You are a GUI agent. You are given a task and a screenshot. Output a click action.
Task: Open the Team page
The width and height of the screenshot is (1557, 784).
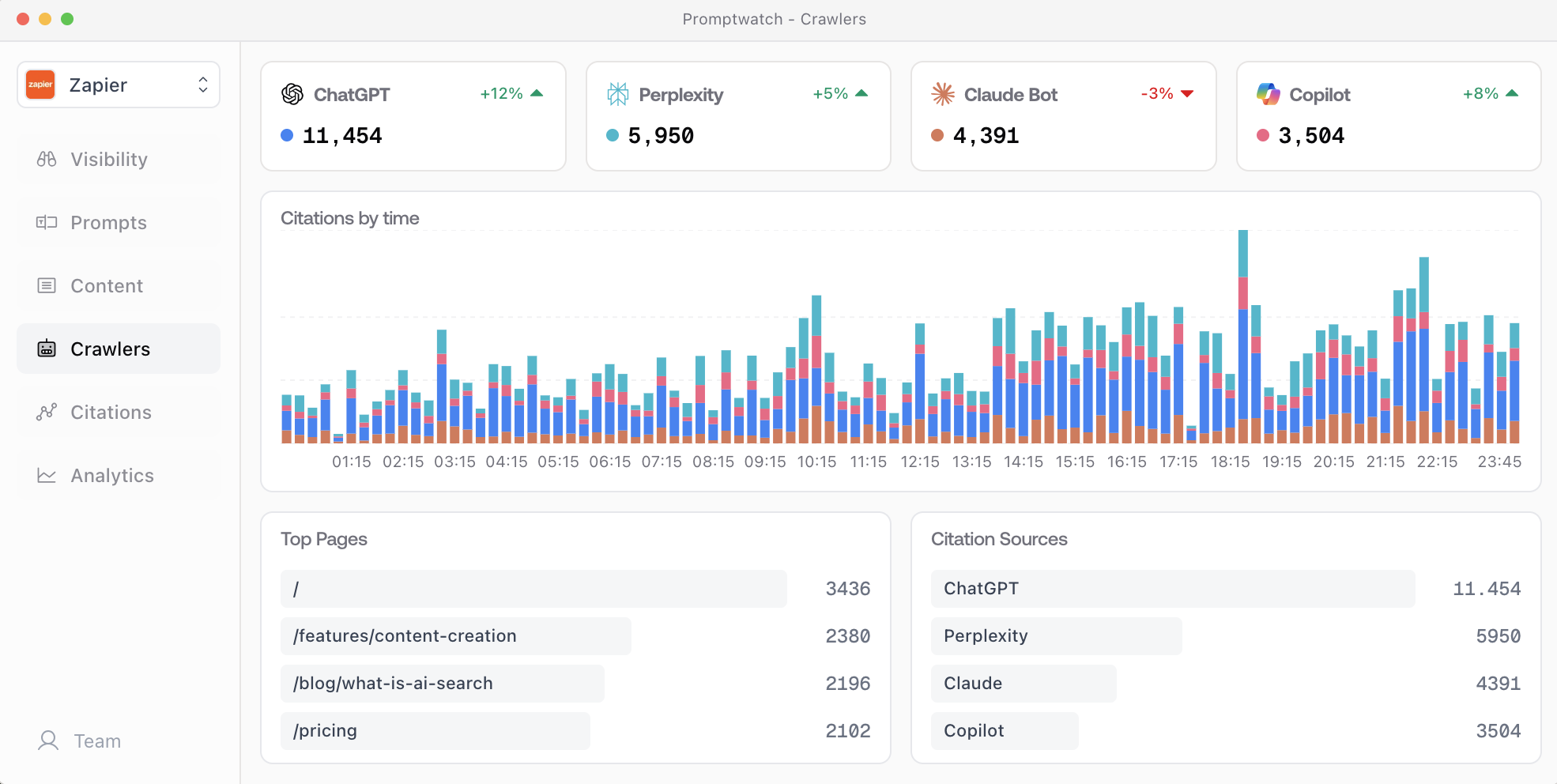coord(96,741)
